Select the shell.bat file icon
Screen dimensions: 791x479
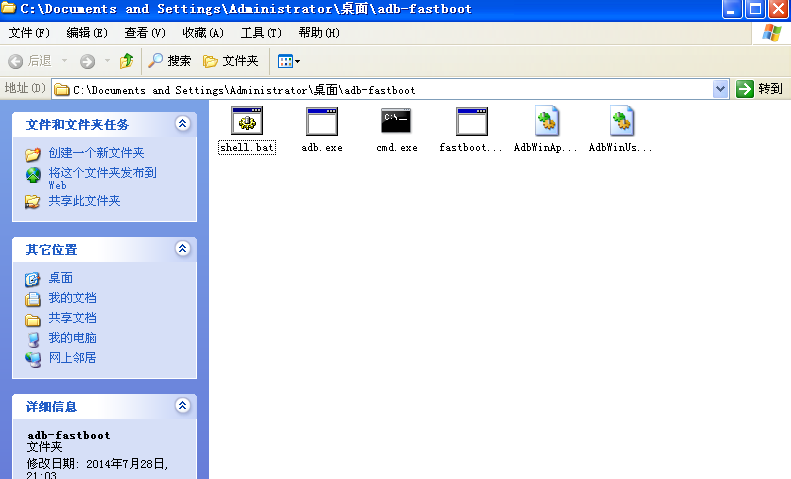[x=246, y=122]
